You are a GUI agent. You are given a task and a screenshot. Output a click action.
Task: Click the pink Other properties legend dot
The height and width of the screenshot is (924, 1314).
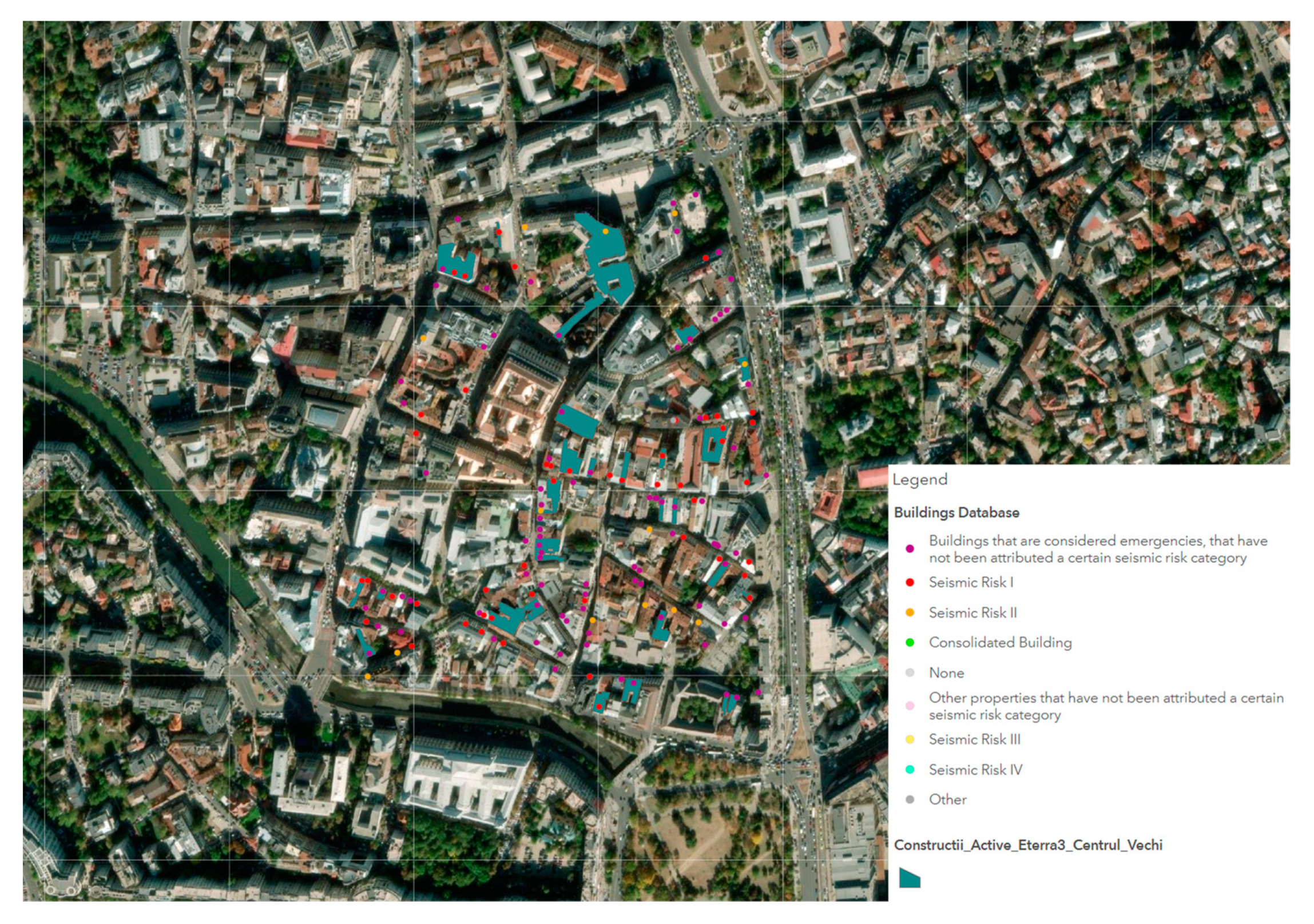coord(910,706)
